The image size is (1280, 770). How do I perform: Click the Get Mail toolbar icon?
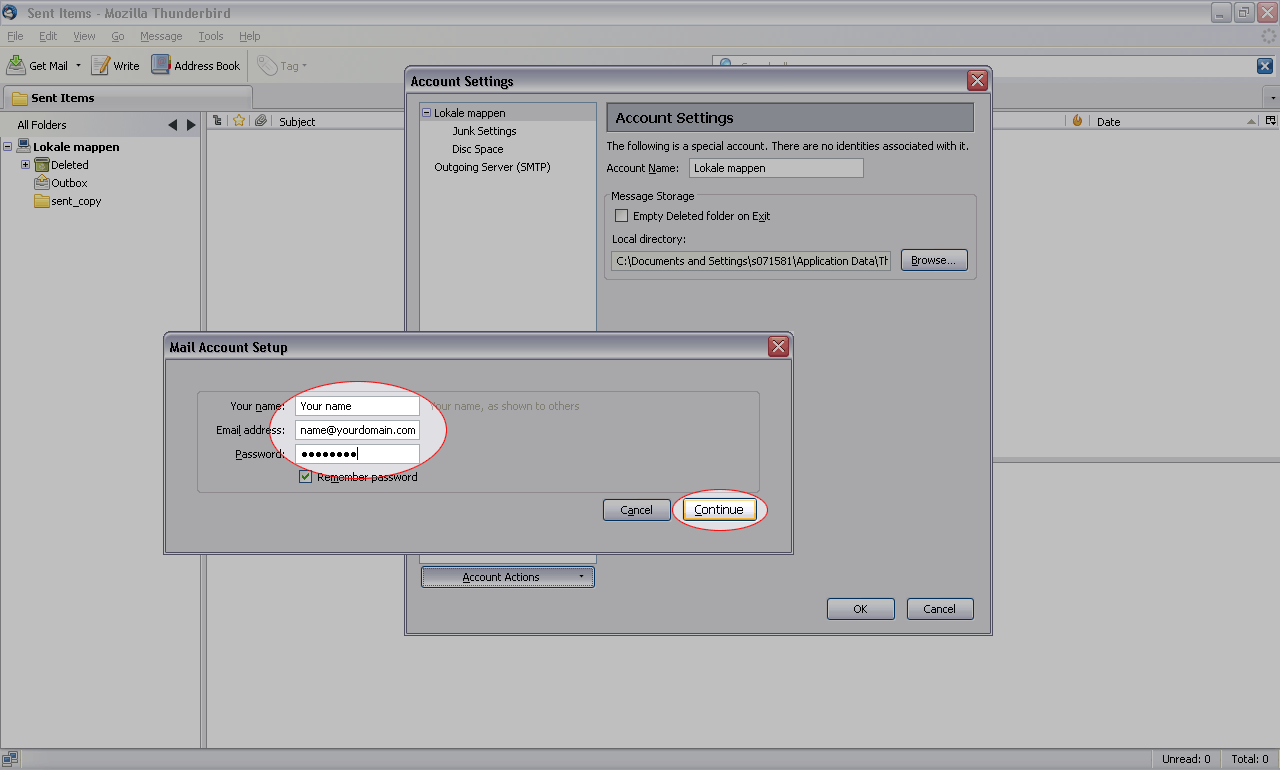click(17, 65)
